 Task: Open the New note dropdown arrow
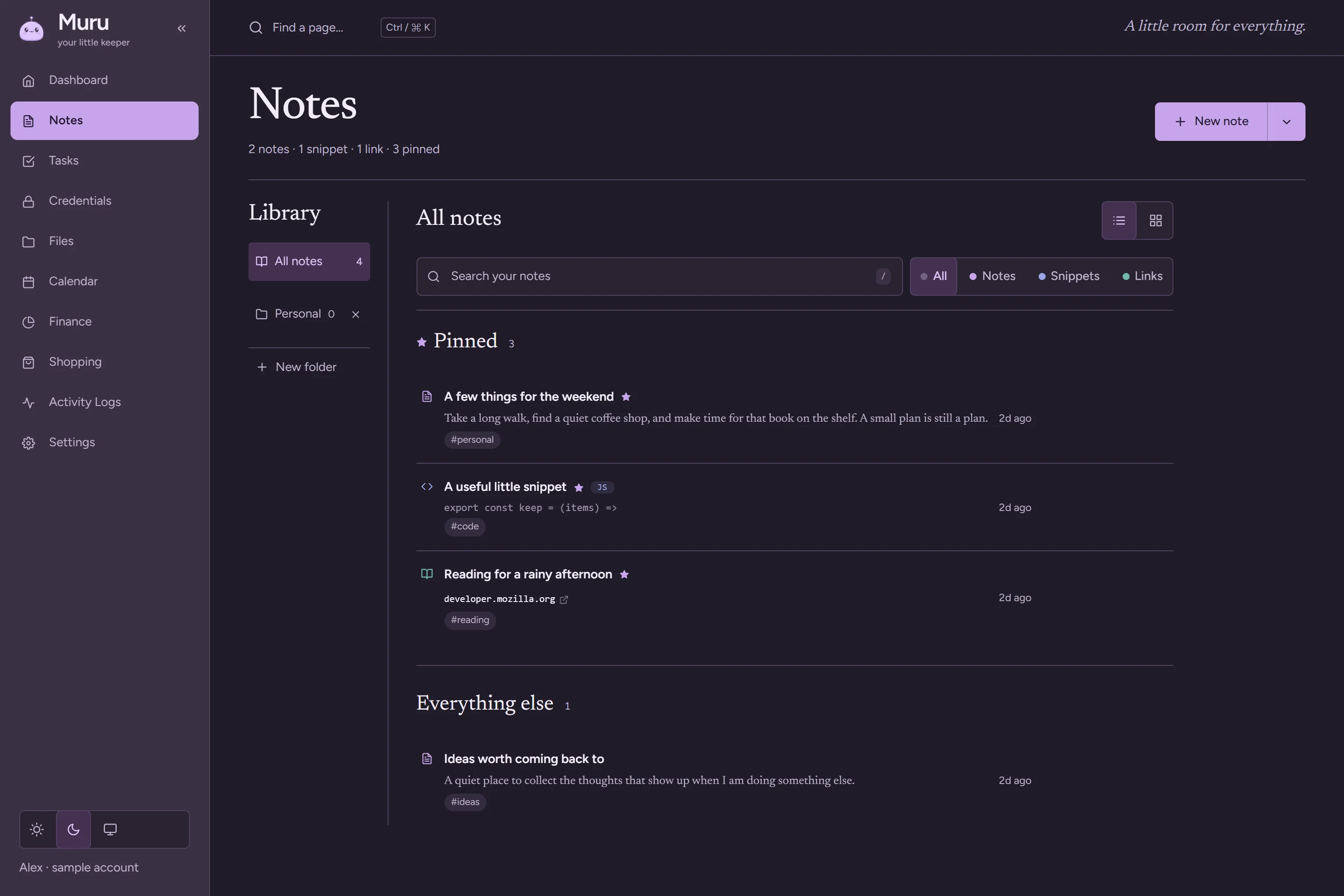(x=1287, y=122)
